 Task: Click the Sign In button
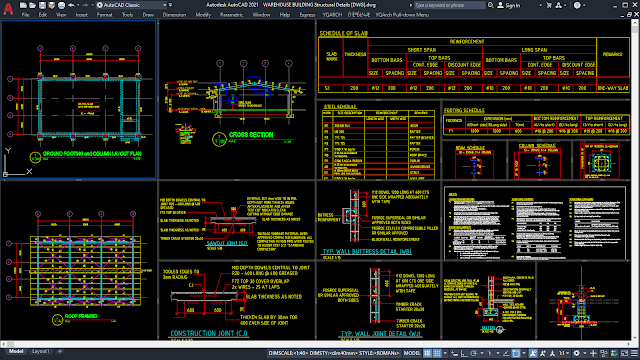[509, 5]
